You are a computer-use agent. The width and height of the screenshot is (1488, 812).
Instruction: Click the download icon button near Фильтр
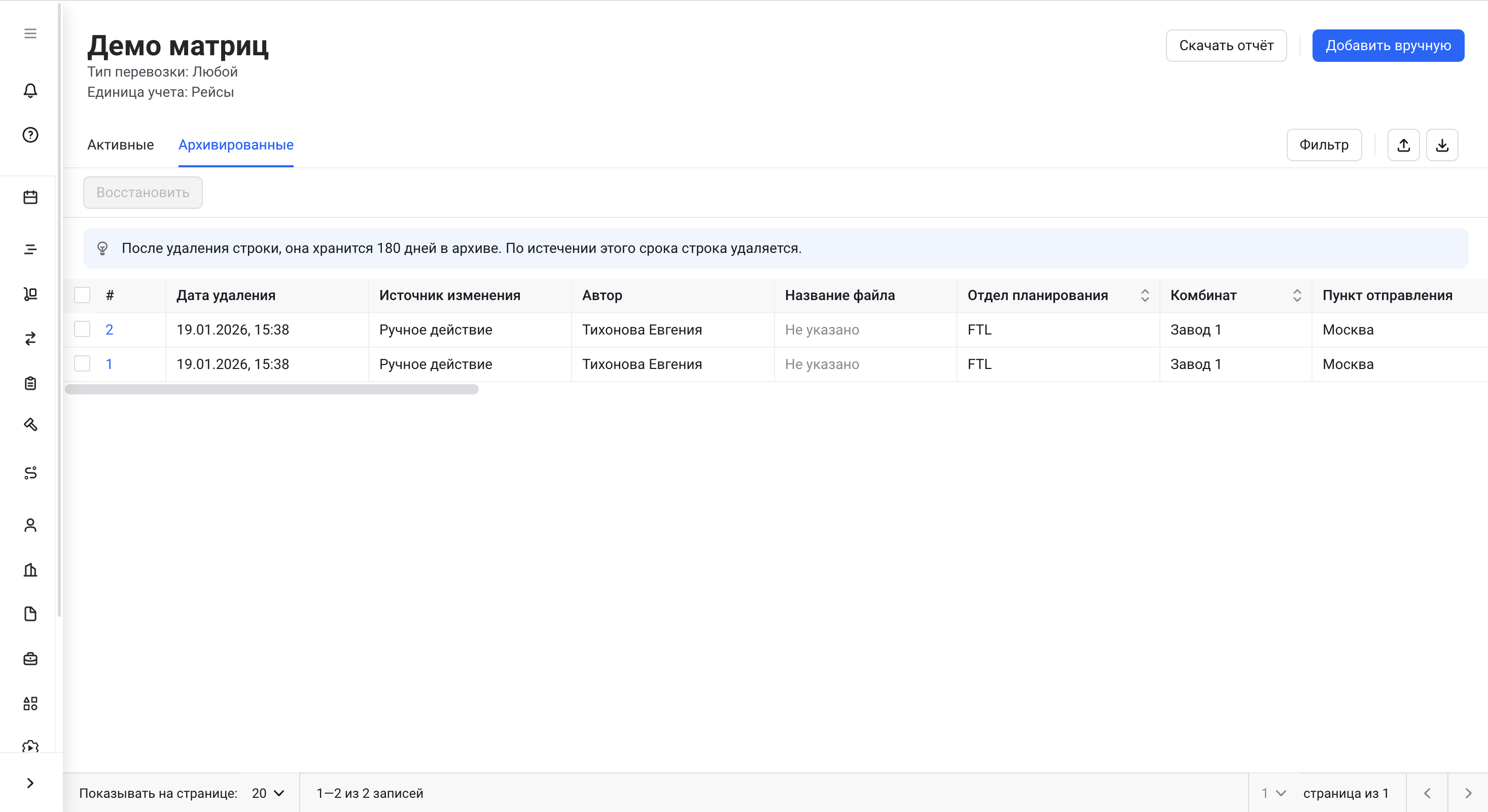[1442, 145]
